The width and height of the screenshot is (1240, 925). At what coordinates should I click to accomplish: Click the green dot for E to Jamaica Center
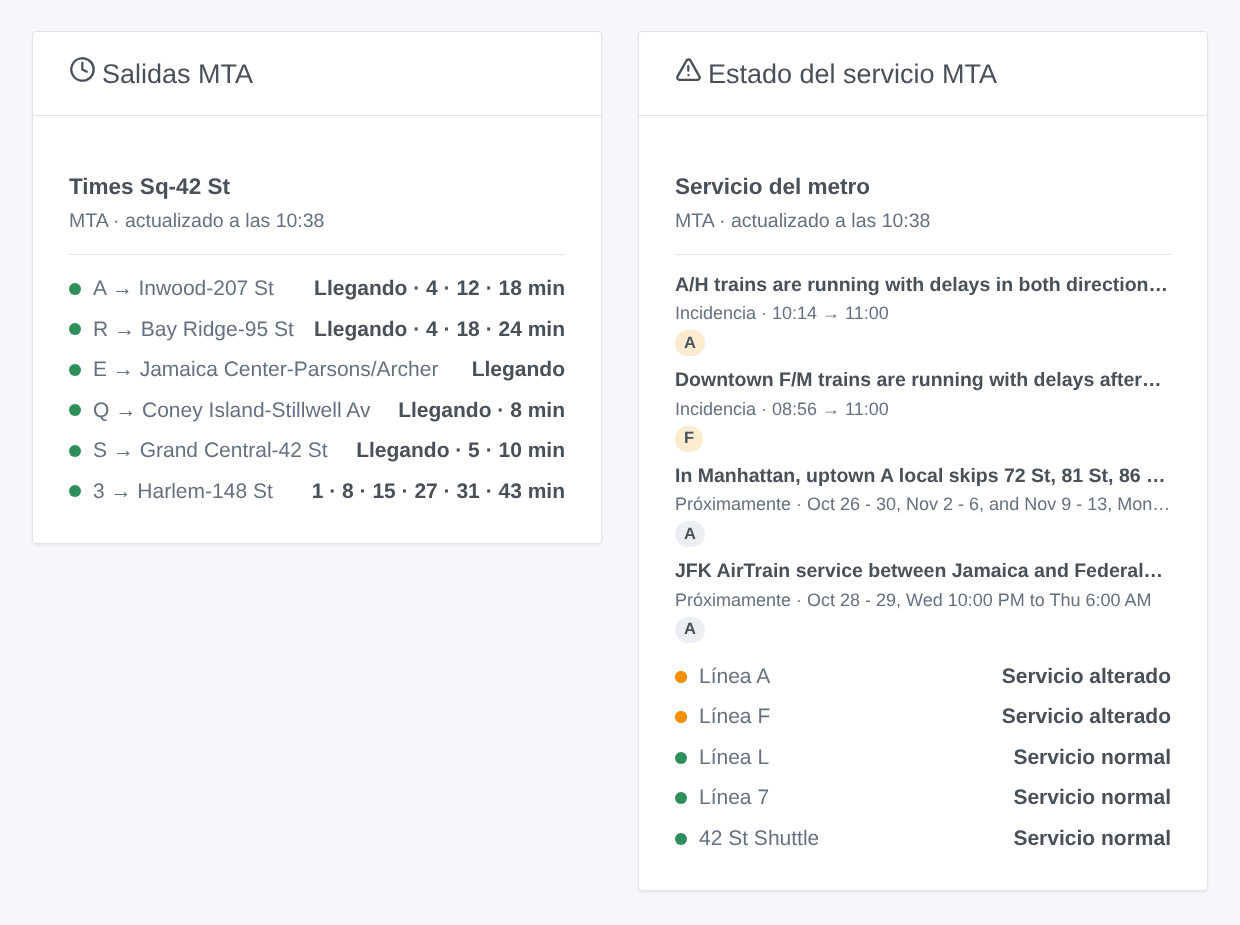[x=75, y=370]
